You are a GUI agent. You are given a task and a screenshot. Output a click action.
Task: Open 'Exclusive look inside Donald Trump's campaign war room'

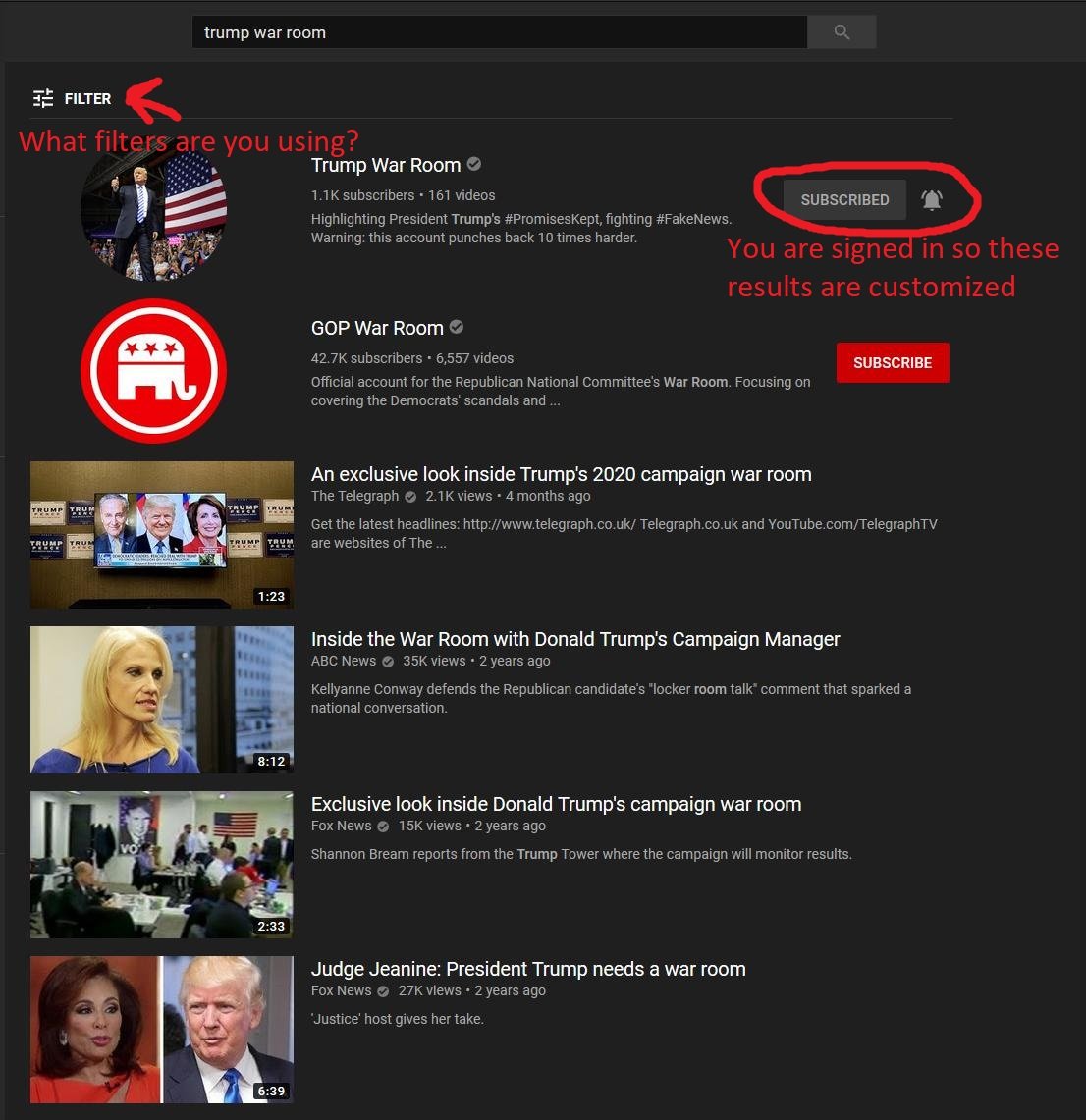pyautogui.click(x=556, y=804)
